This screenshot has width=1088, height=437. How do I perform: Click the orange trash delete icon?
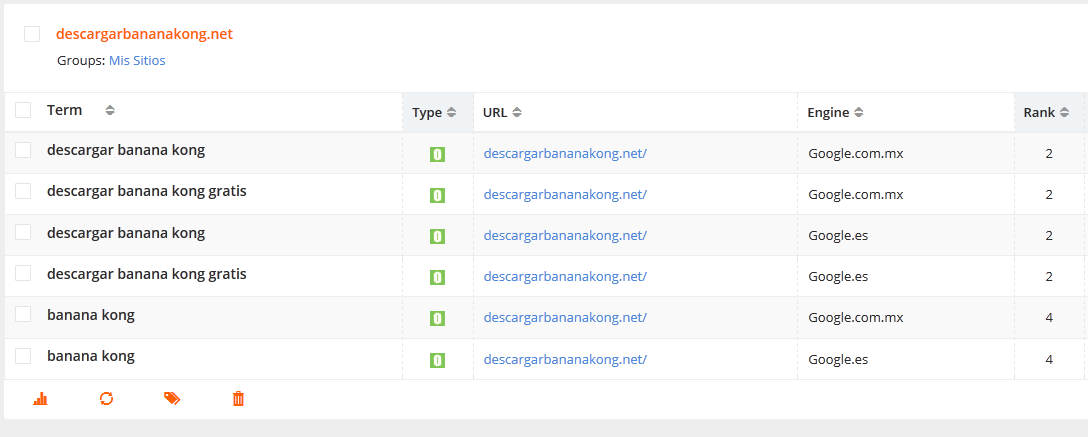[x=238, y=399]
